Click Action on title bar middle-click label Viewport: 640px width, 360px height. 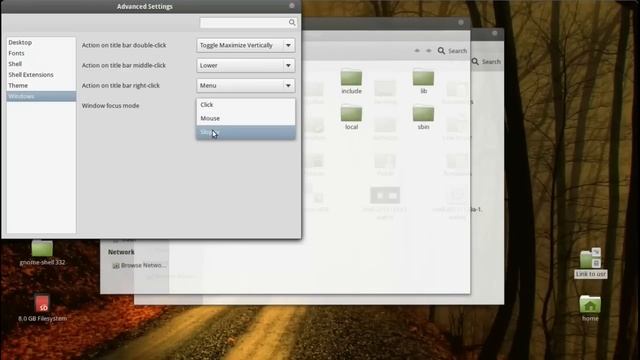coord(124,65)
